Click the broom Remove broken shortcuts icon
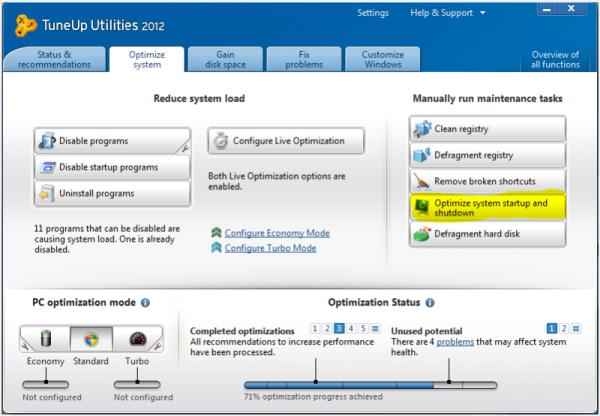The height and width of the screenshot is (416, 600). [422, 181]
